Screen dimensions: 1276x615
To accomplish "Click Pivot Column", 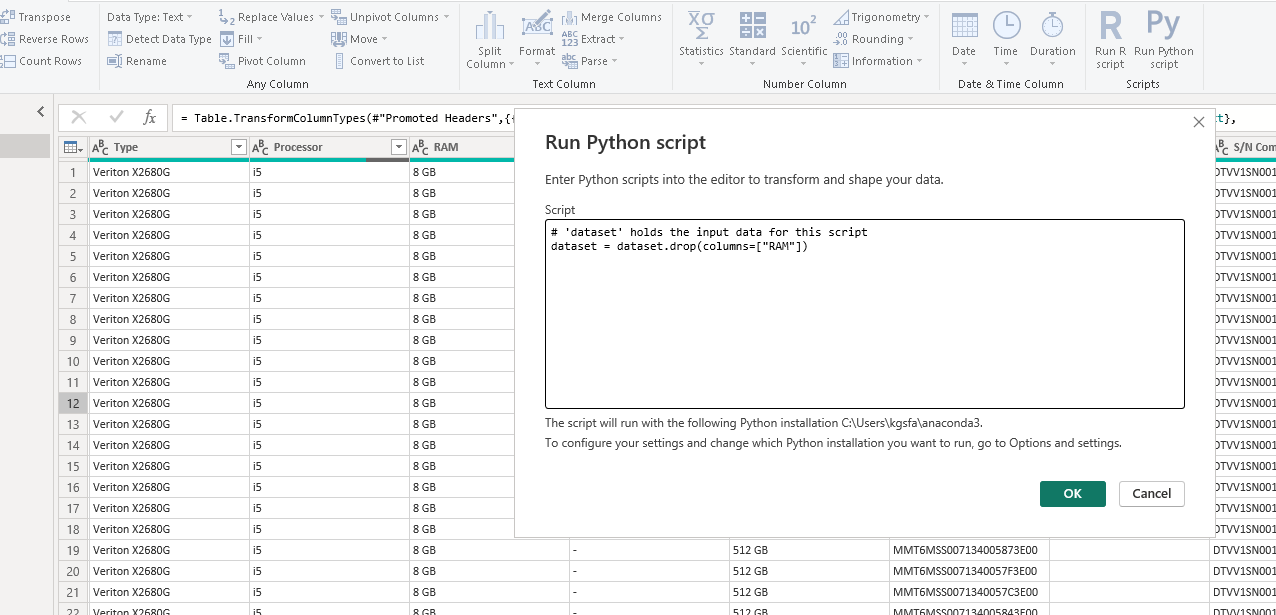I will (262, 61).
